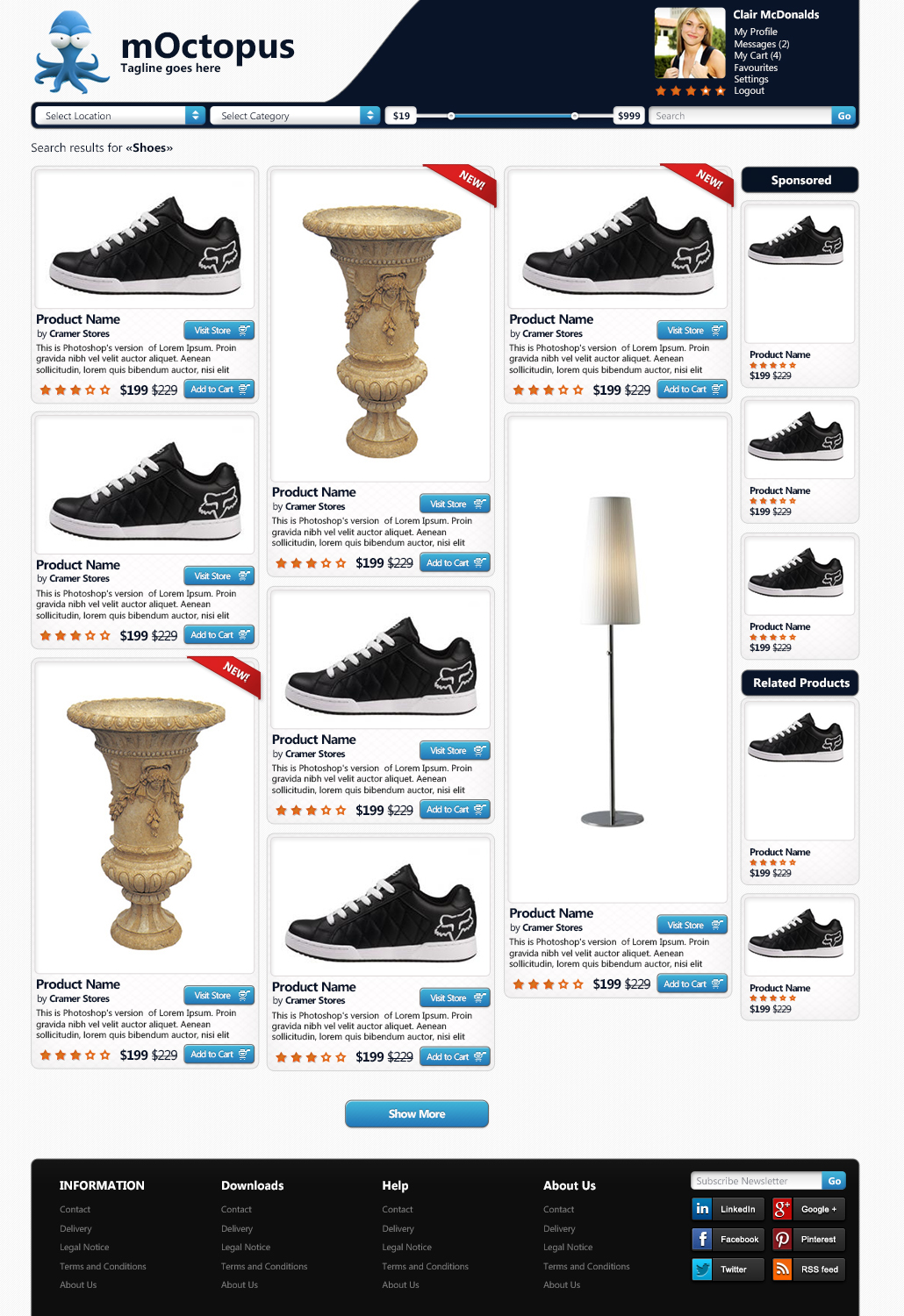Open the Select Category dropdown
This screenshot has height=1316, width=904.
tap(295, 116)
